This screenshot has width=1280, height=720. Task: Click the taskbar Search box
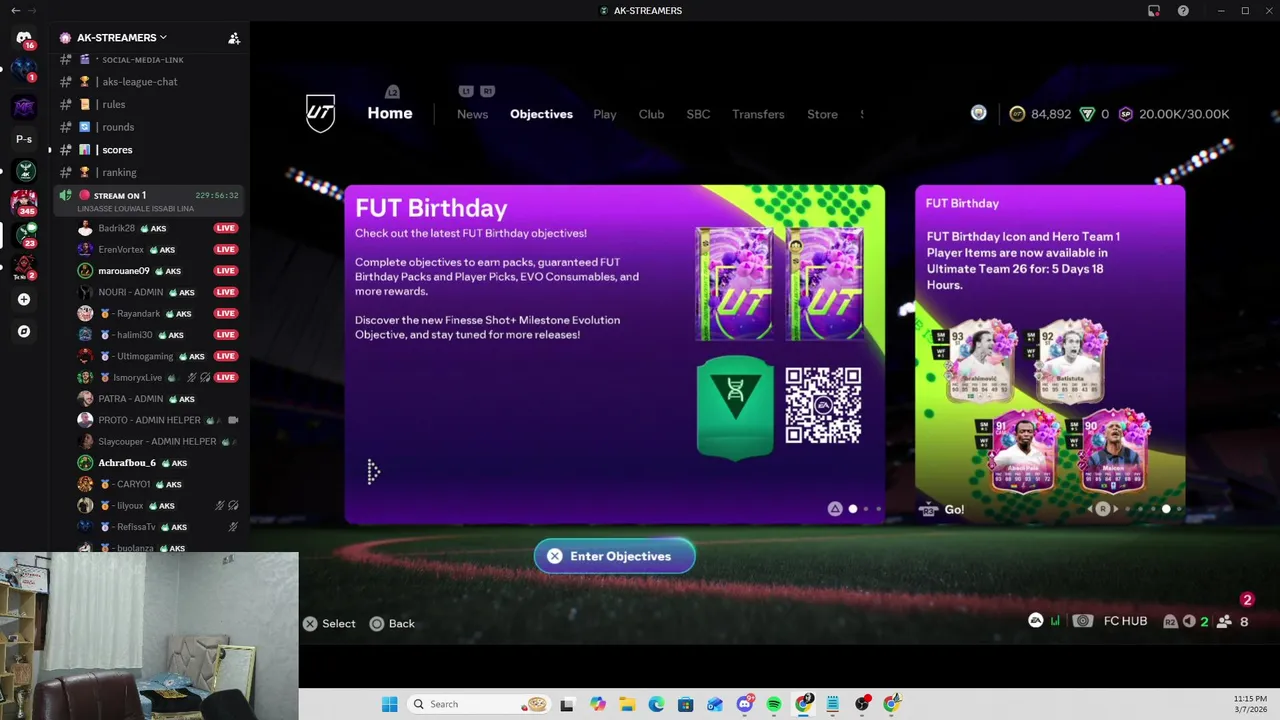click(x=478, y=704)
